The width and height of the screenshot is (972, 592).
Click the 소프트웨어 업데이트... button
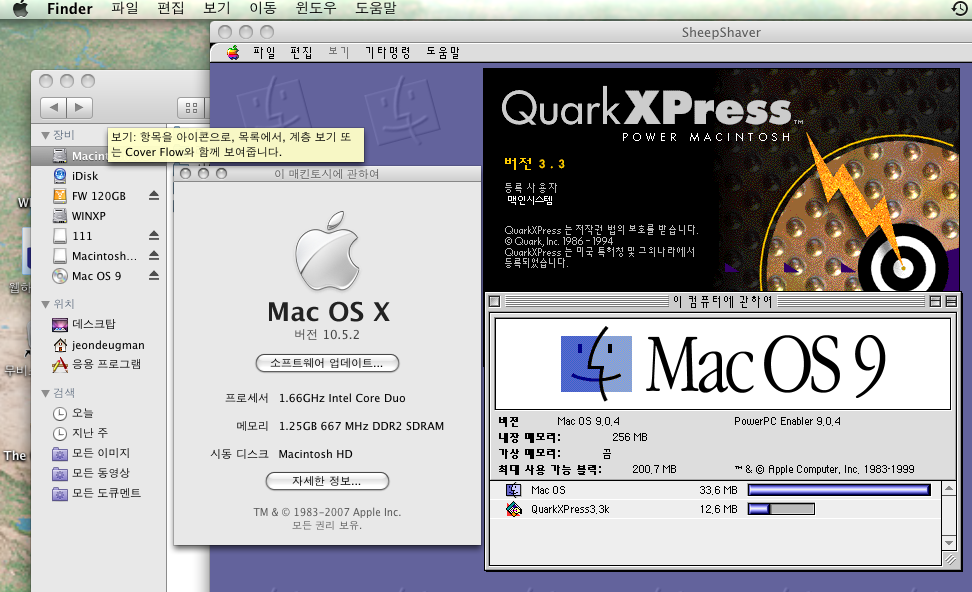coord(327,362)
